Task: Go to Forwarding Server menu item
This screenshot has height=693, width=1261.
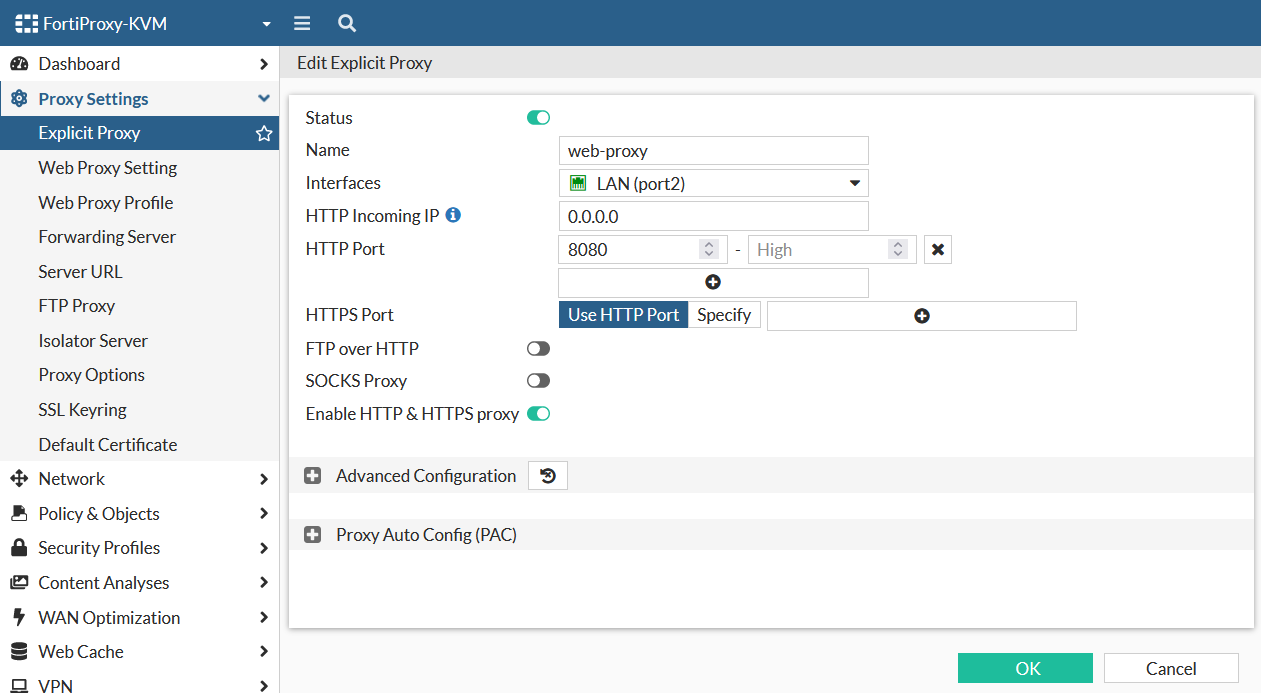Action: point(107,237)
